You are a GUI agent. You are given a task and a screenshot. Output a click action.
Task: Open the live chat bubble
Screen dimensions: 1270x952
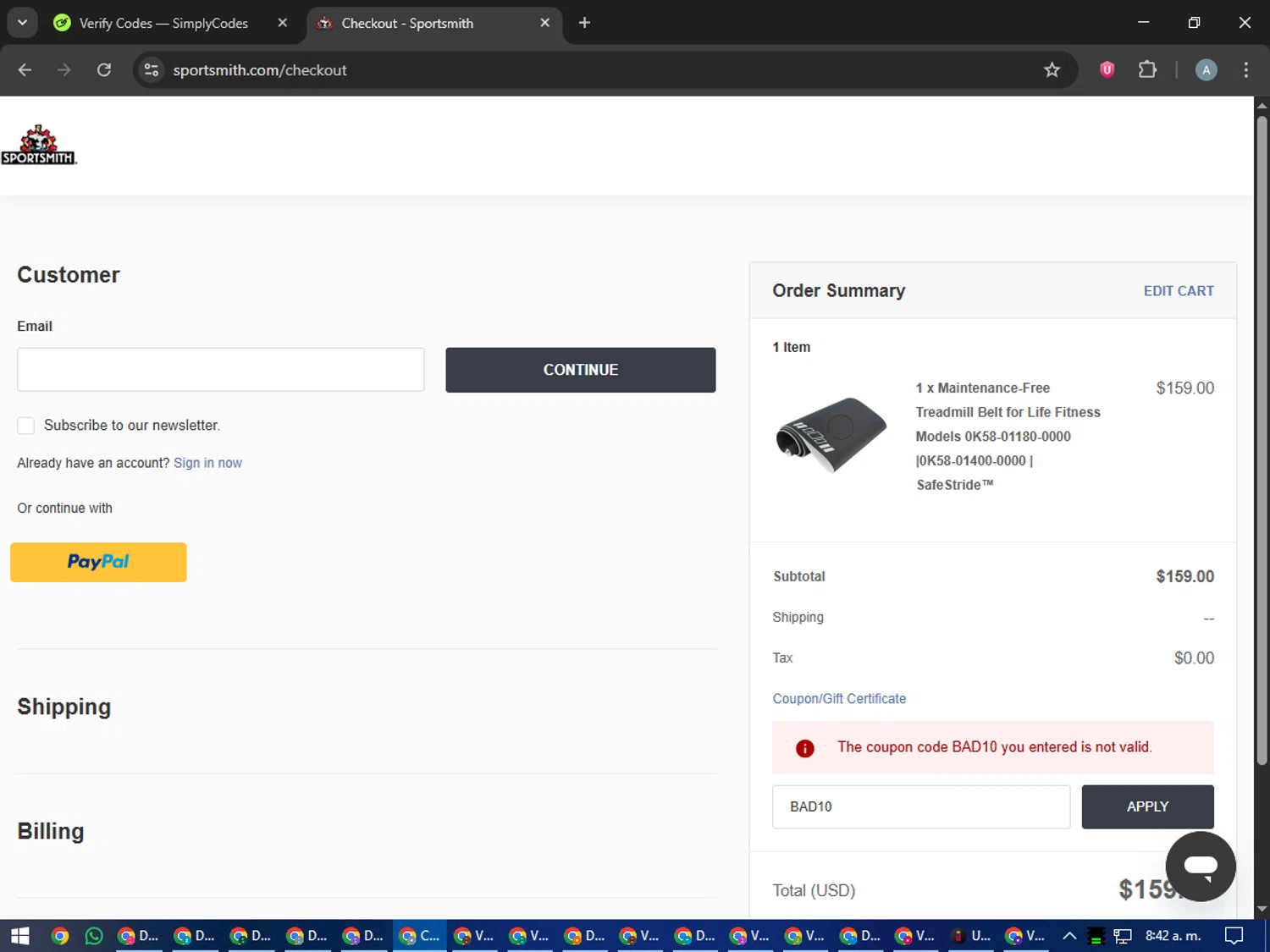click(x=1200, y=866)
